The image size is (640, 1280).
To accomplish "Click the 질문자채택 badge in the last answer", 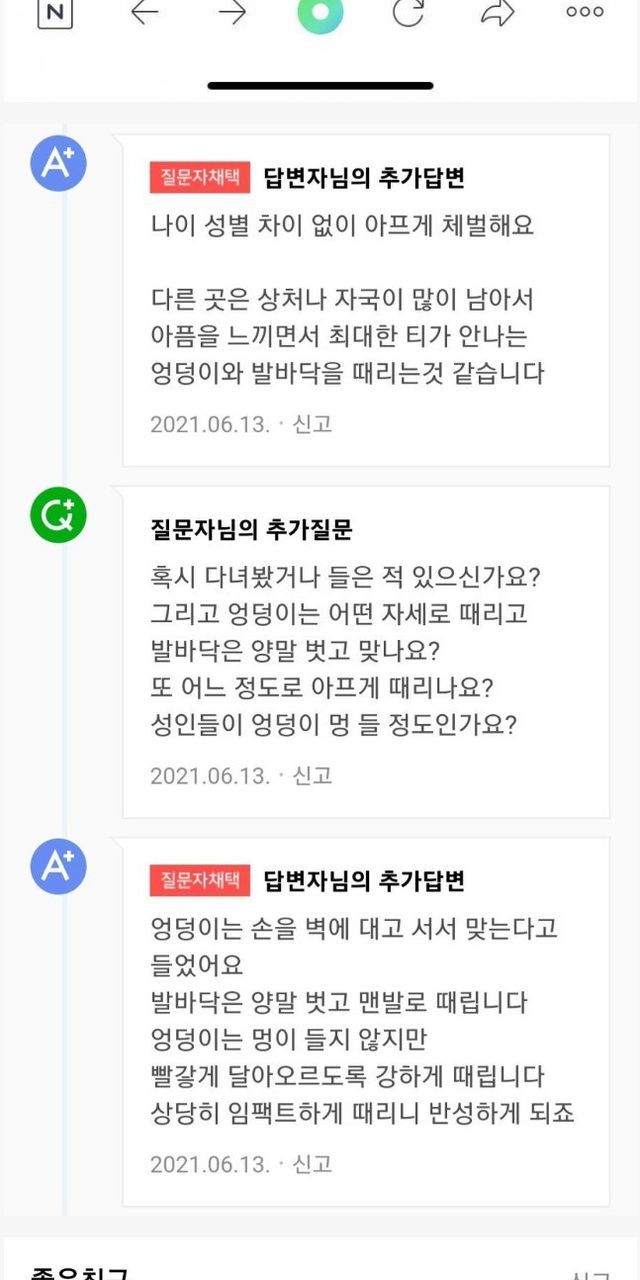I will click(200, 881).
